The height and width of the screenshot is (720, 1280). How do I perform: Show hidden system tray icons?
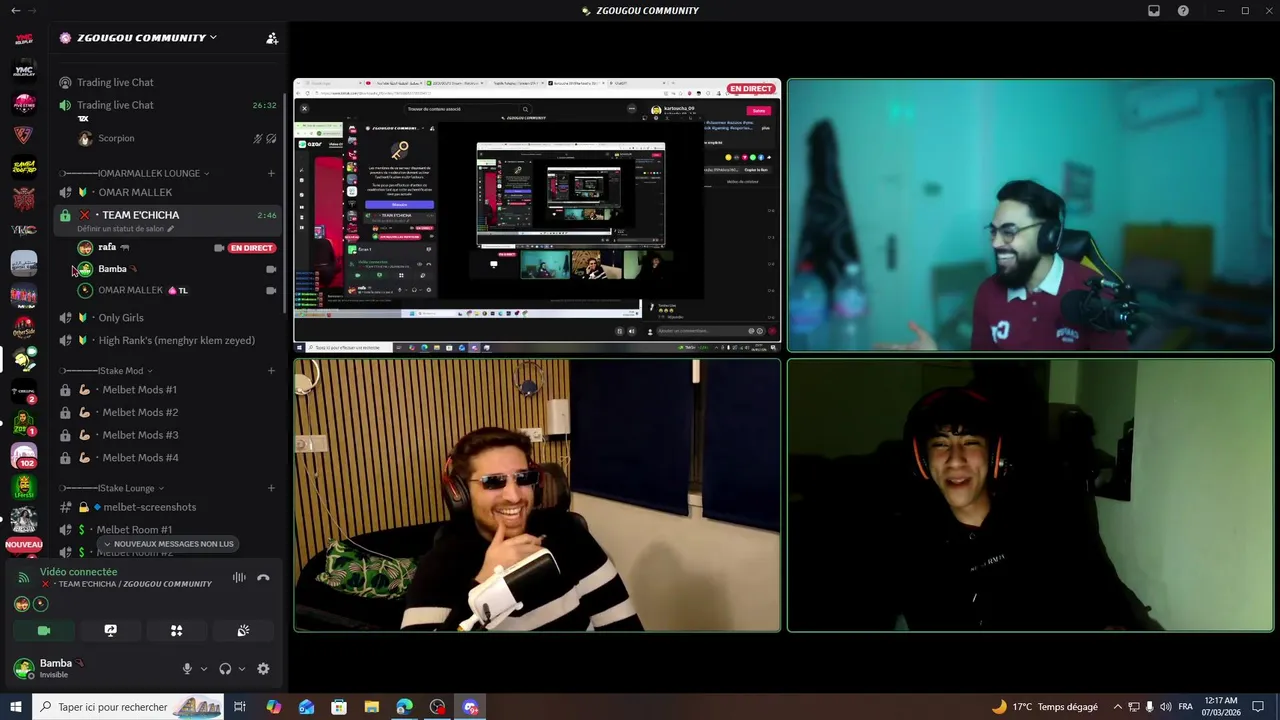[1118, 707]
